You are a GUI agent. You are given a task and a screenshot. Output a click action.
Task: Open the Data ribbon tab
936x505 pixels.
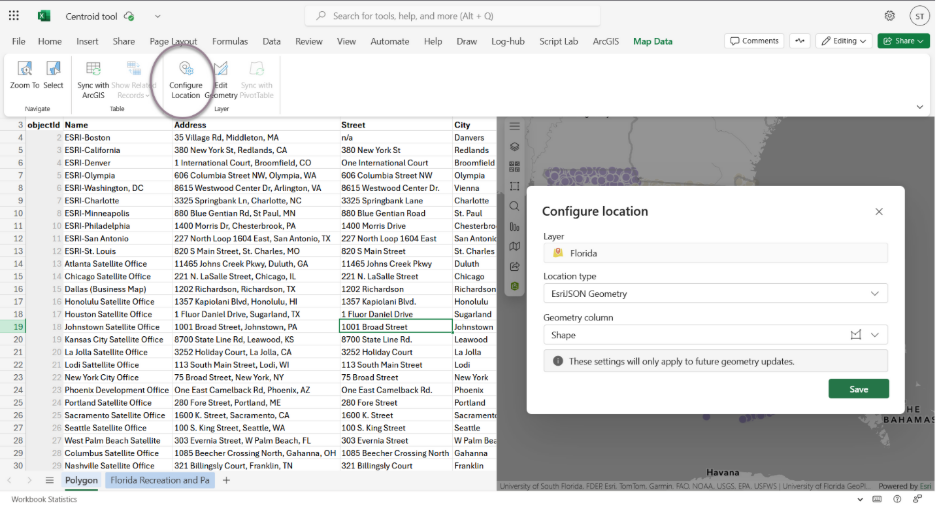click(271, 41)
